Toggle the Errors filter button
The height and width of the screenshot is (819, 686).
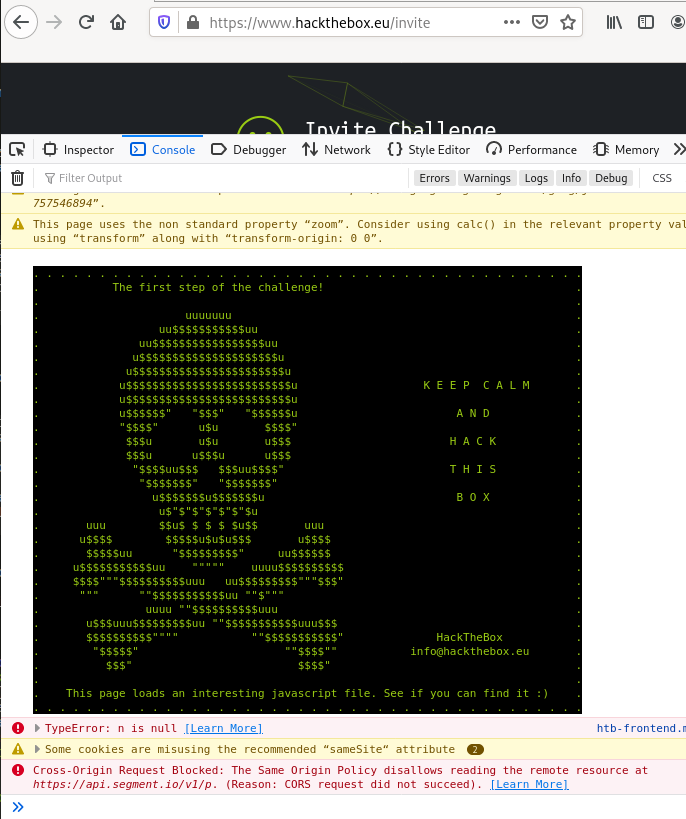(x=434, y=178)
